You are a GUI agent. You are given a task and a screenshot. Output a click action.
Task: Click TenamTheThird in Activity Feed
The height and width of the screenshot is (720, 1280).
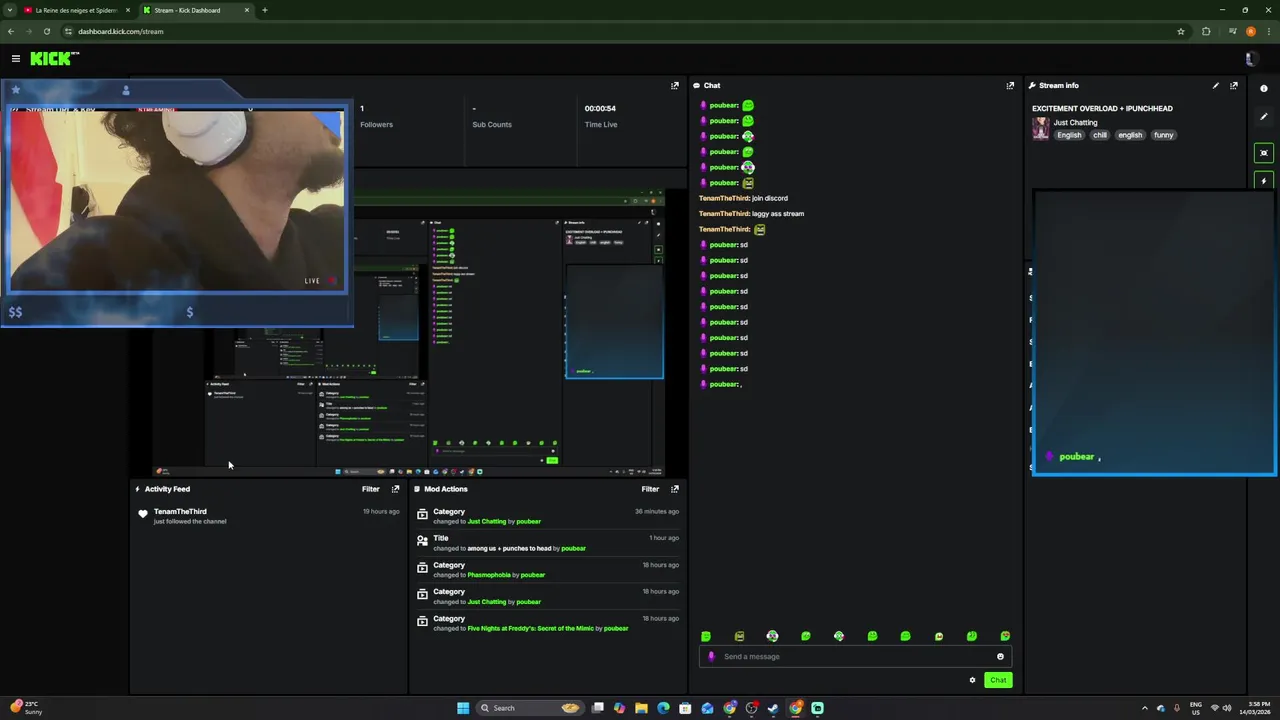pos(180,512)
